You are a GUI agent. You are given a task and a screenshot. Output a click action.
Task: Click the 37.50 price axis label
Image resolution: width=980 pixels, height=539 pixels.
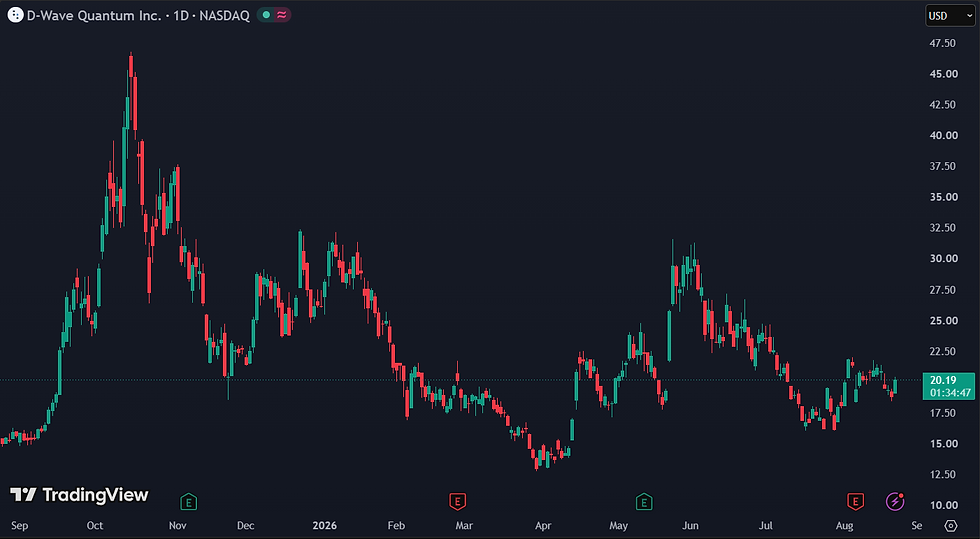942,166
